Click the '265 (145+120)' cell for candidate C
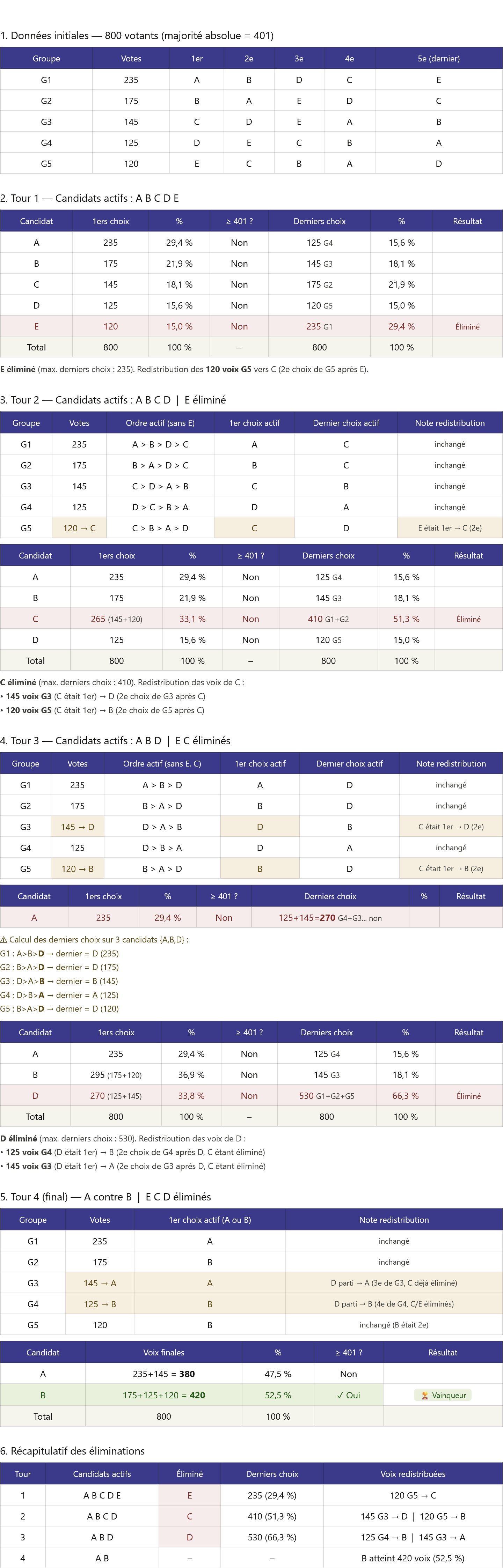 [x=116, y=619]
